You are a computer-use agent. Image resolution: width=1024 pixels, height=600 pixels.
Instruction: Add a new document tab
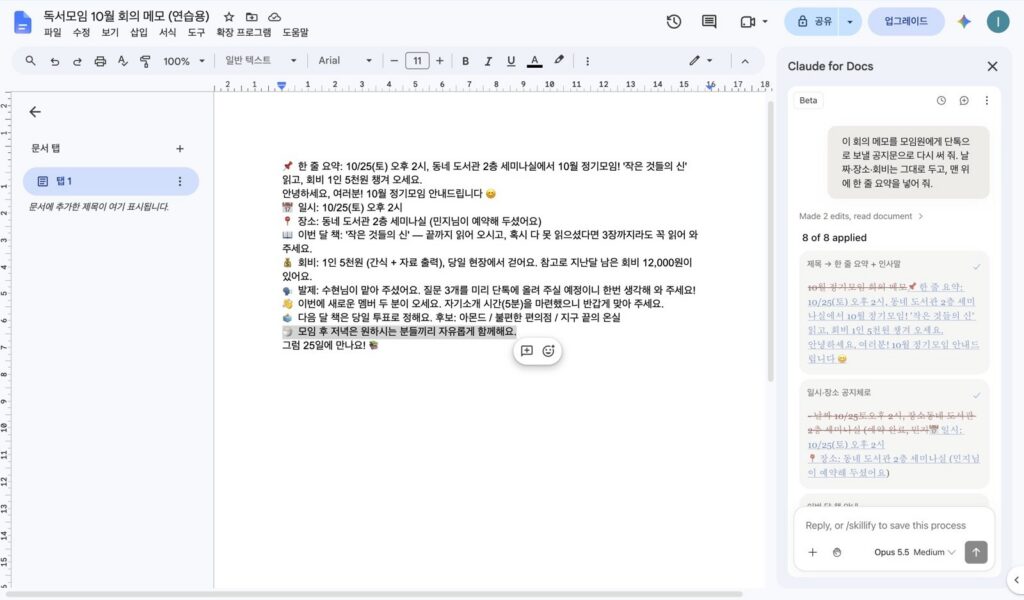[x=180, y=149]
